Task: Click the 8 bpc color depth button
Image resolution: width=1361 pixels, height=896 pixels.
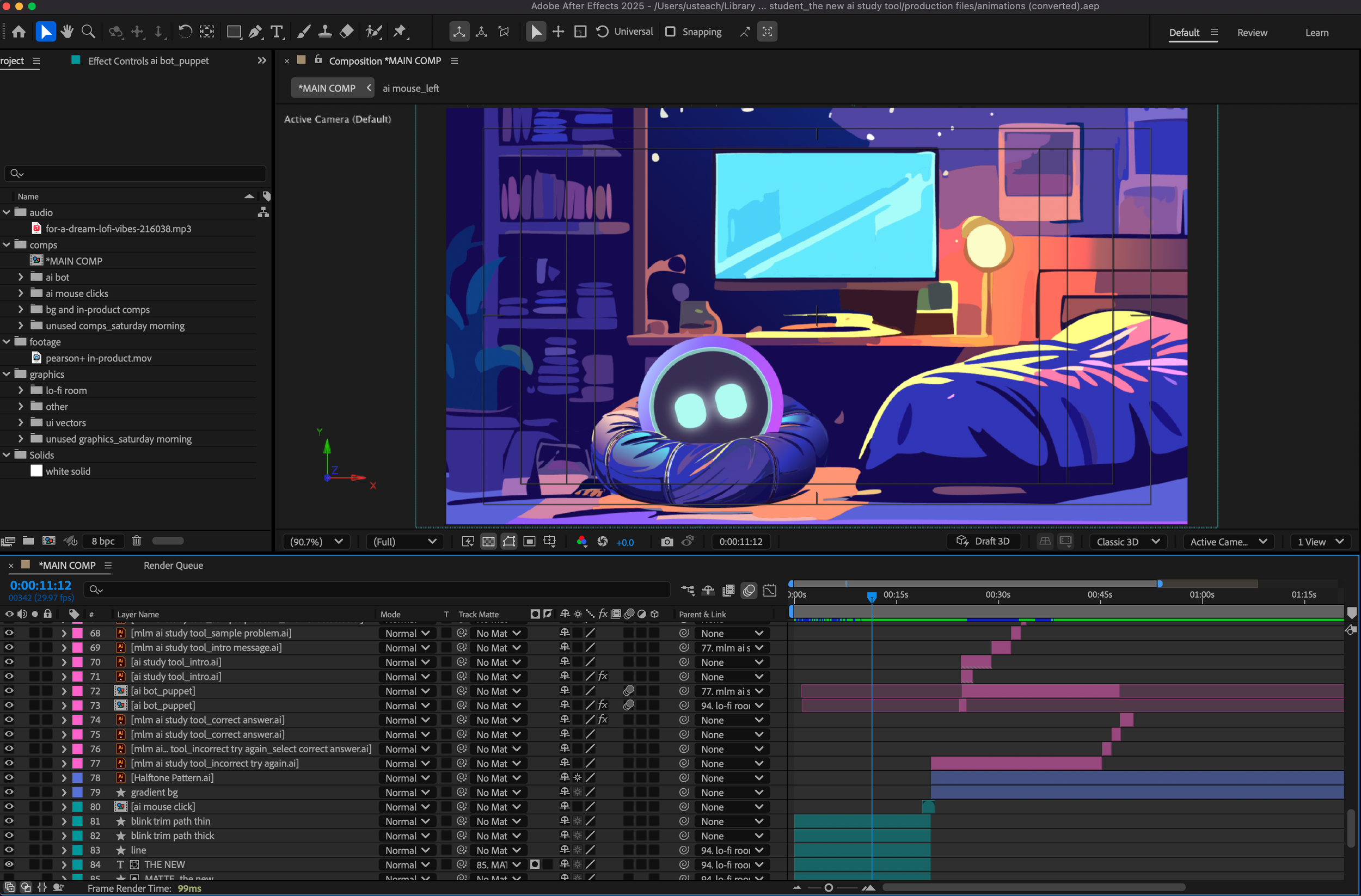Action: (x=103, y=541)
